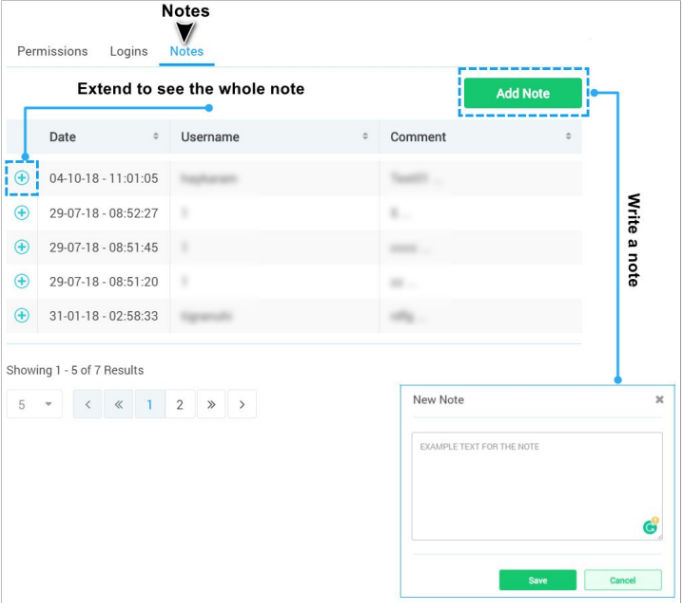Image resolution: width=682 pixels, height=603 pixels.
Task: Expand the note dated 31-01-18 02:58:33
Action: [21, 315]
